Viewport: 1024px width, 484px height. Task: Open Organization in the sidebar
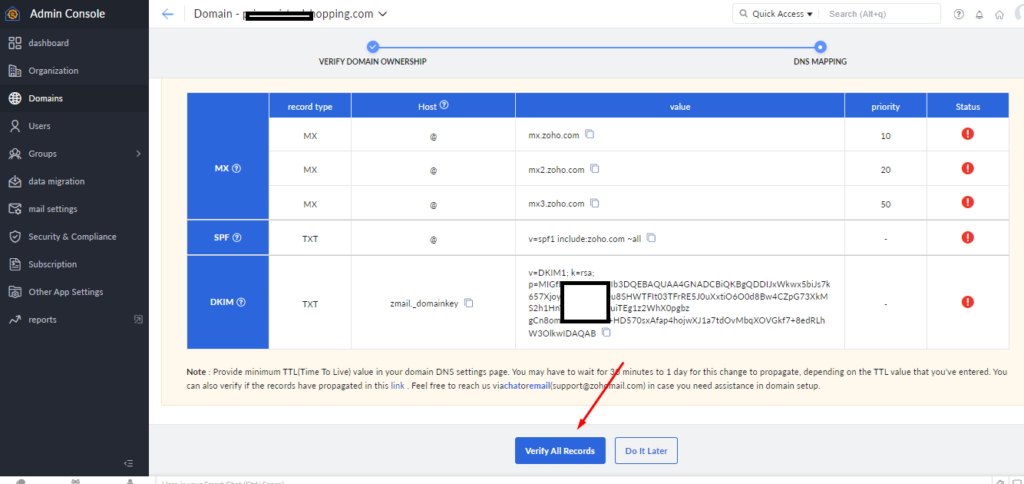pyautogui.click(x=74, y=71)
